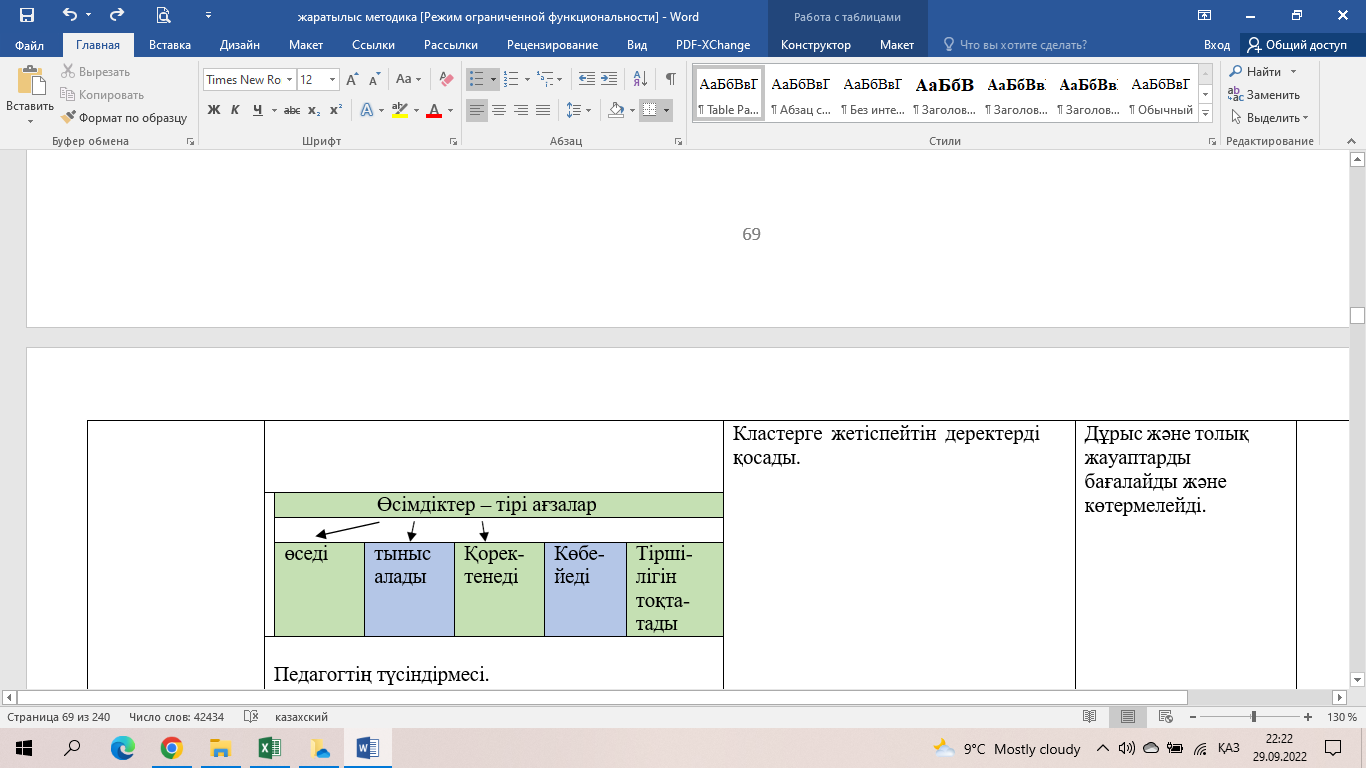Center align the paragraph text
The height and width of the screenshot is (768, 1366).
[x=499, y=110]
